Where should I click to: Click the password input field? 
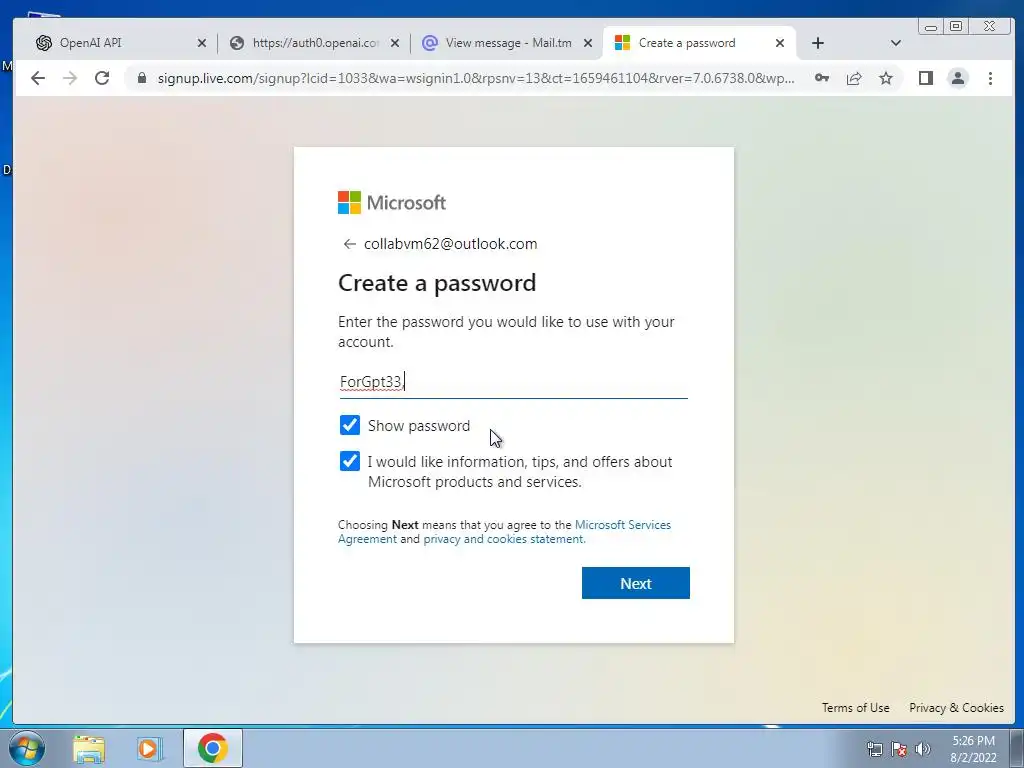pyautogui.click(x=513, y=381)
